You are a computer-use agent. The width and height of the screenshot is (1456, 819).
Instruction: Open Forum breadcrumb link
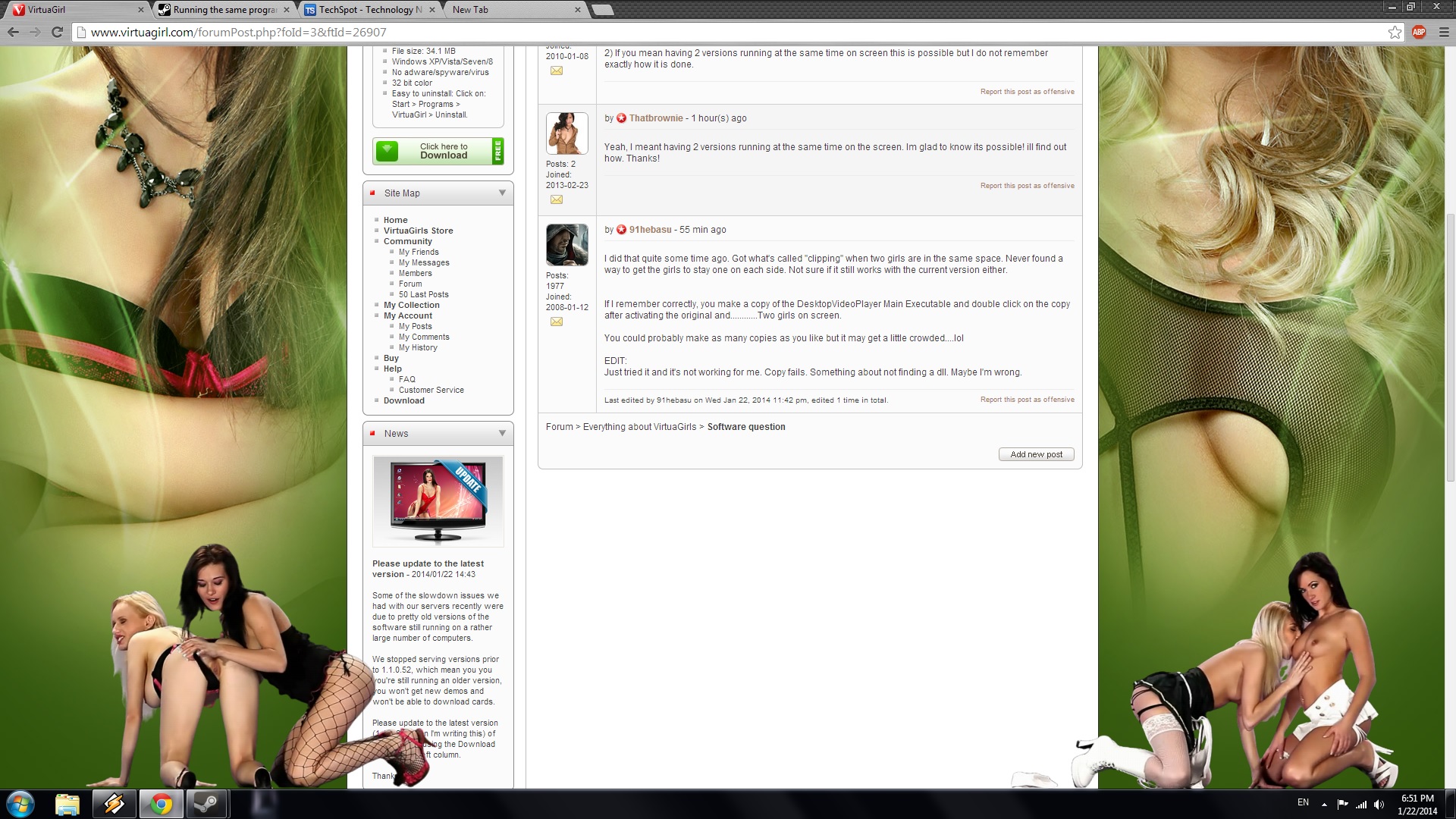pos(559,427)
